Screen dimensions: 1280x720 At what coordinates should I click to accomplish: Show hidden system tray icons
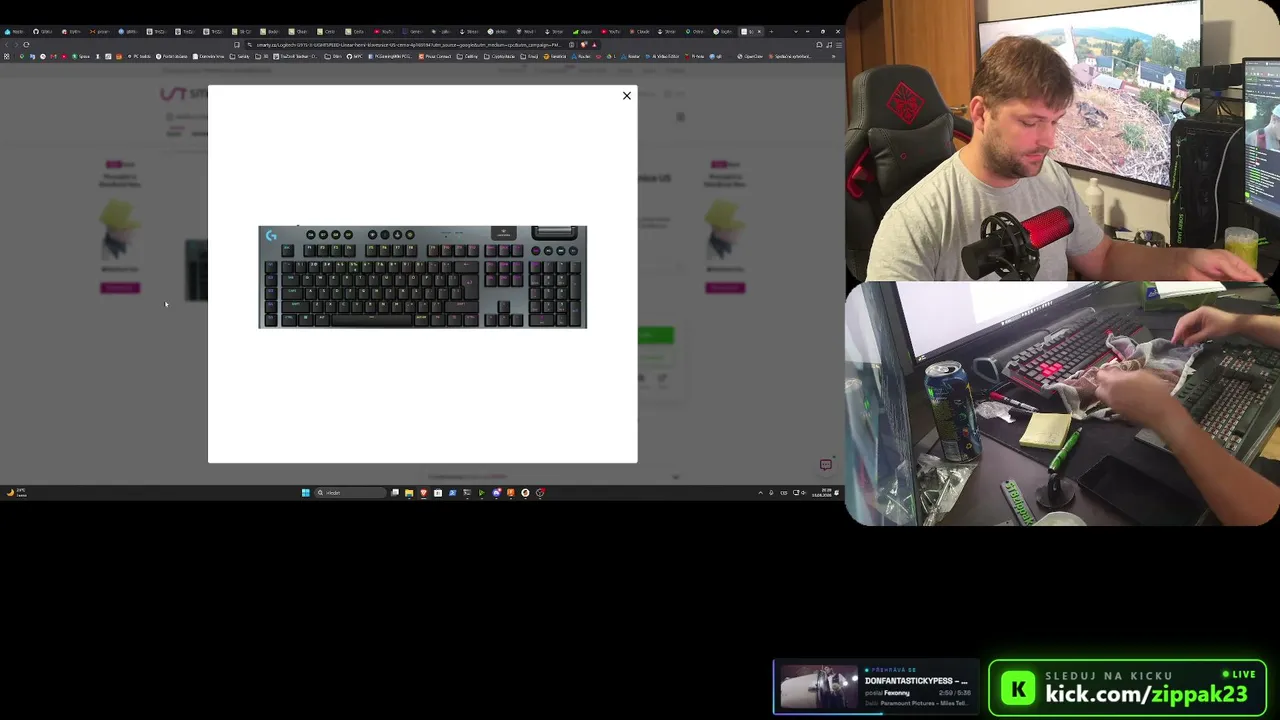[760, 493]
